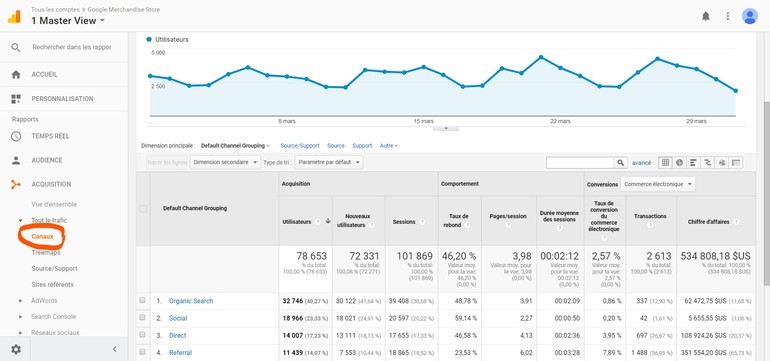Viewport: 770px width, 361px height.
Task: Click the sidebar search magnifier icon
Action: point(16,47)
